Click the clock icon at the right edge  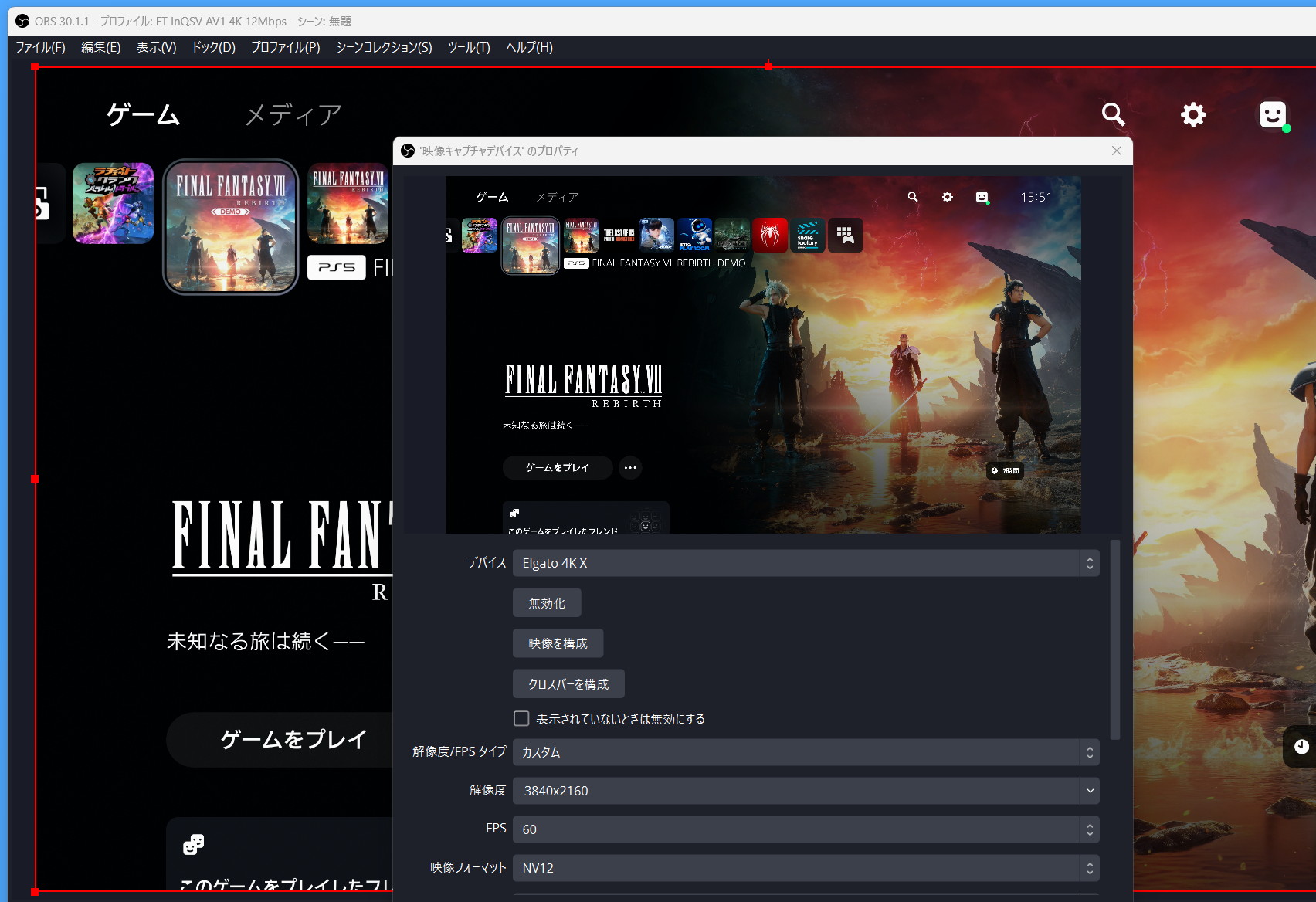pos(1301,746)
